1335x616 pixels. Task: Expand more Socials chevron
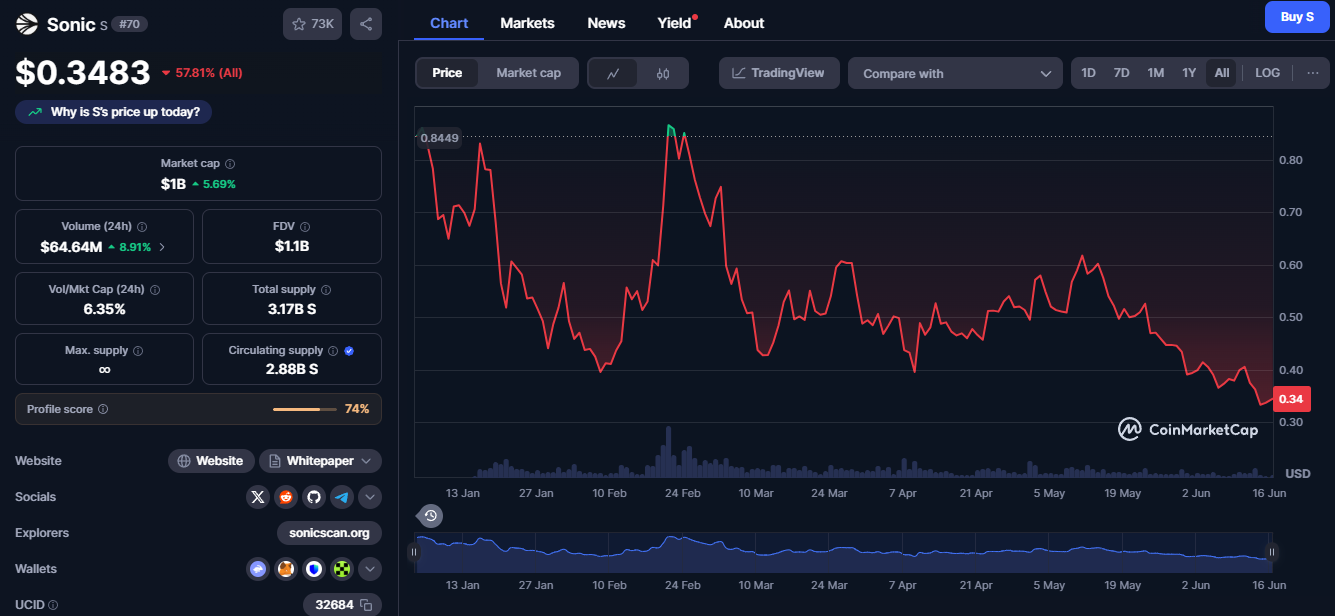[x=370, y=497]
